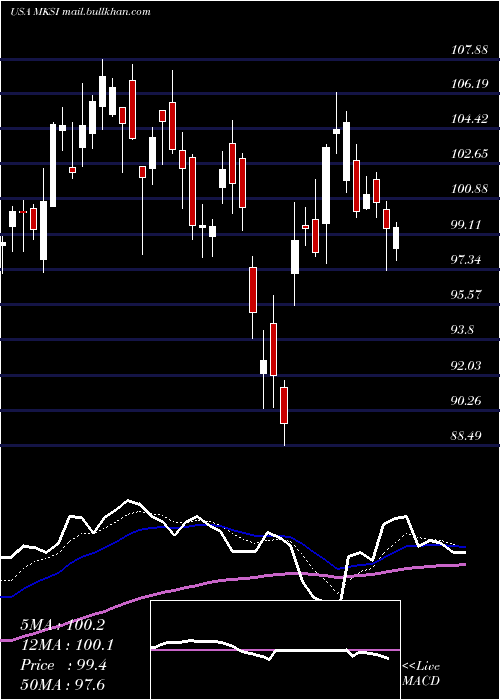Click inside the Live MACD inset chart
Image resolution: width=500 pixels, height=700 pixels.
tap(275, 650)
